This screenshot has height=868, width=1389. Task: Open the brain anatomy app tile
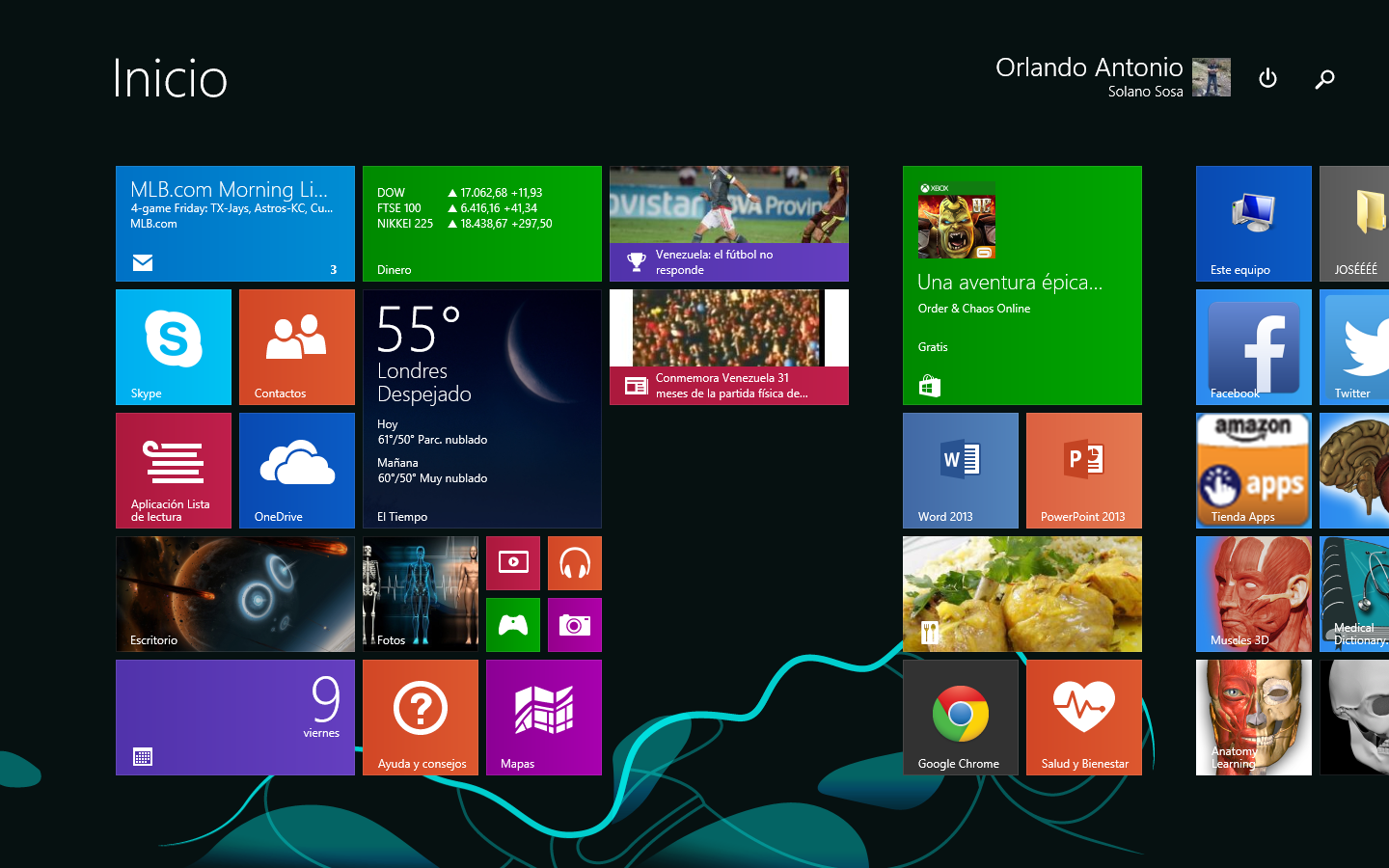coord(1354,471)
